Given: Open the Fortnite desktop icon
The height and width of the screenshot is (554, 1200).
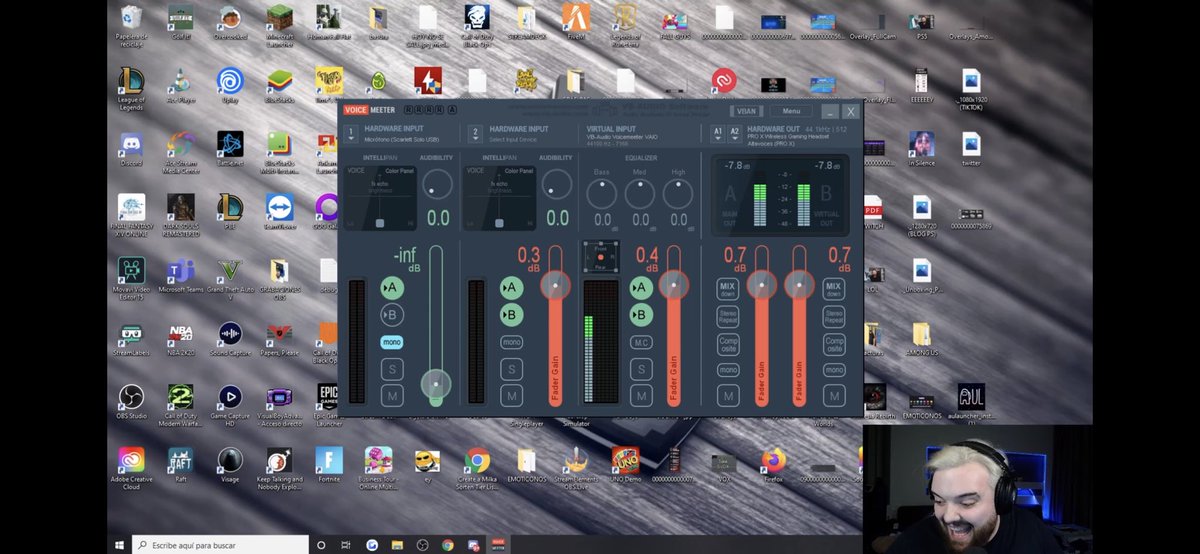Looking at the screenshot, I should [x=329, y=463].
